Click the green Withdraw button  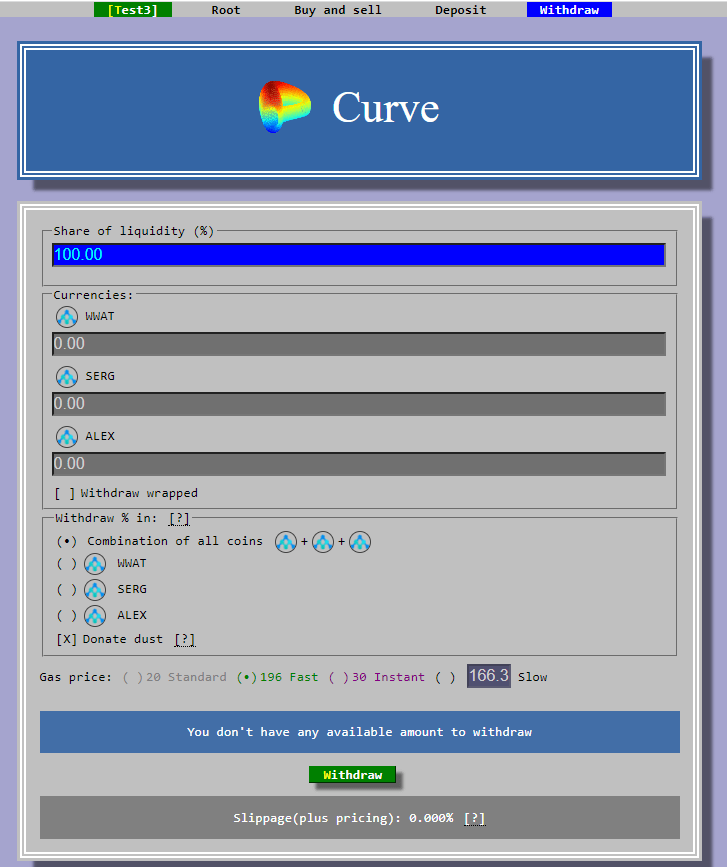point(352,775)
